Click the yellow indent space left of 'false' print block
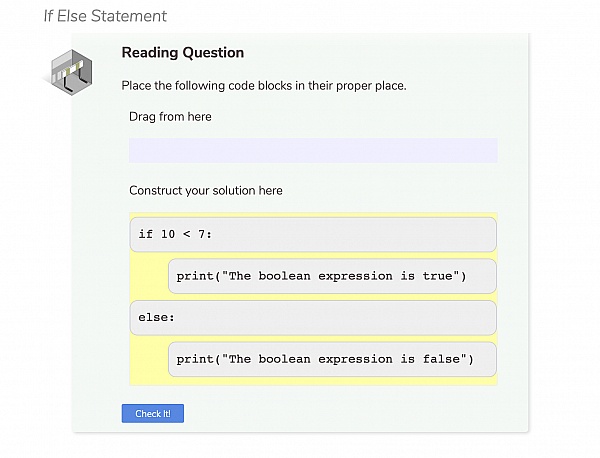The image size is (600, 458). 149,359
